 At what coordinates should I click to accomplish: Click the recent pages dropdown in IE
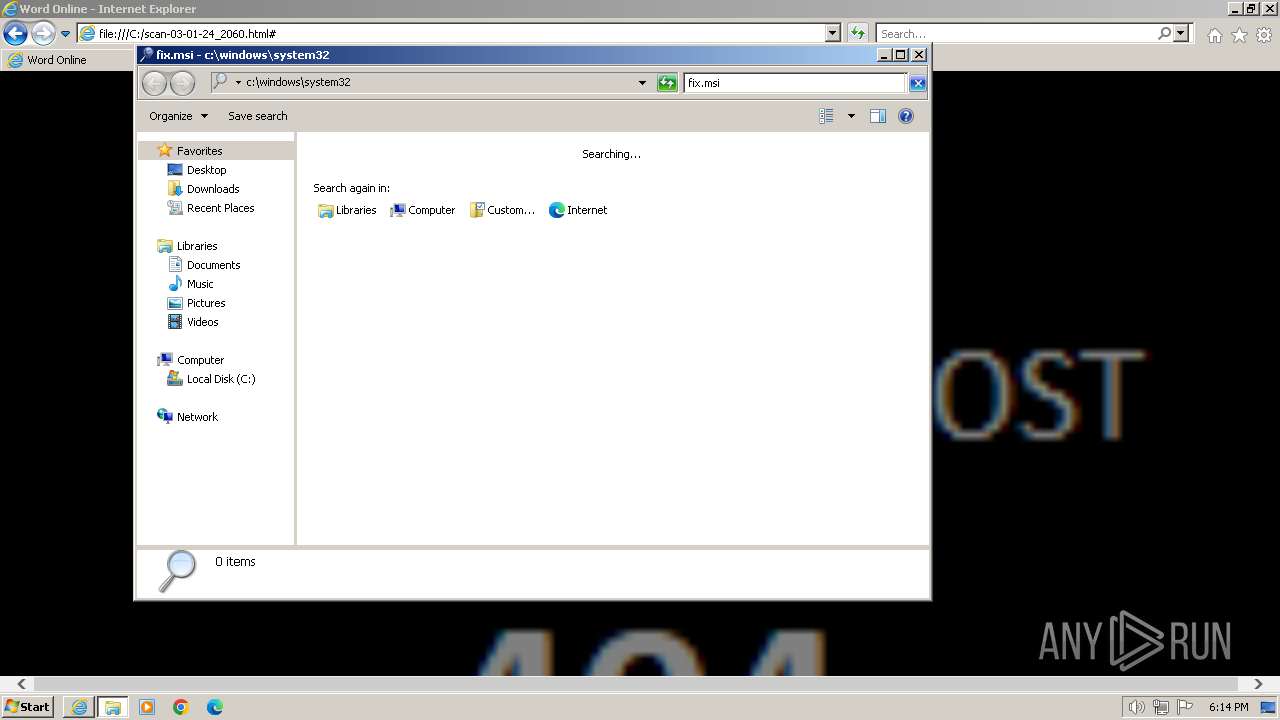[66, 34]
